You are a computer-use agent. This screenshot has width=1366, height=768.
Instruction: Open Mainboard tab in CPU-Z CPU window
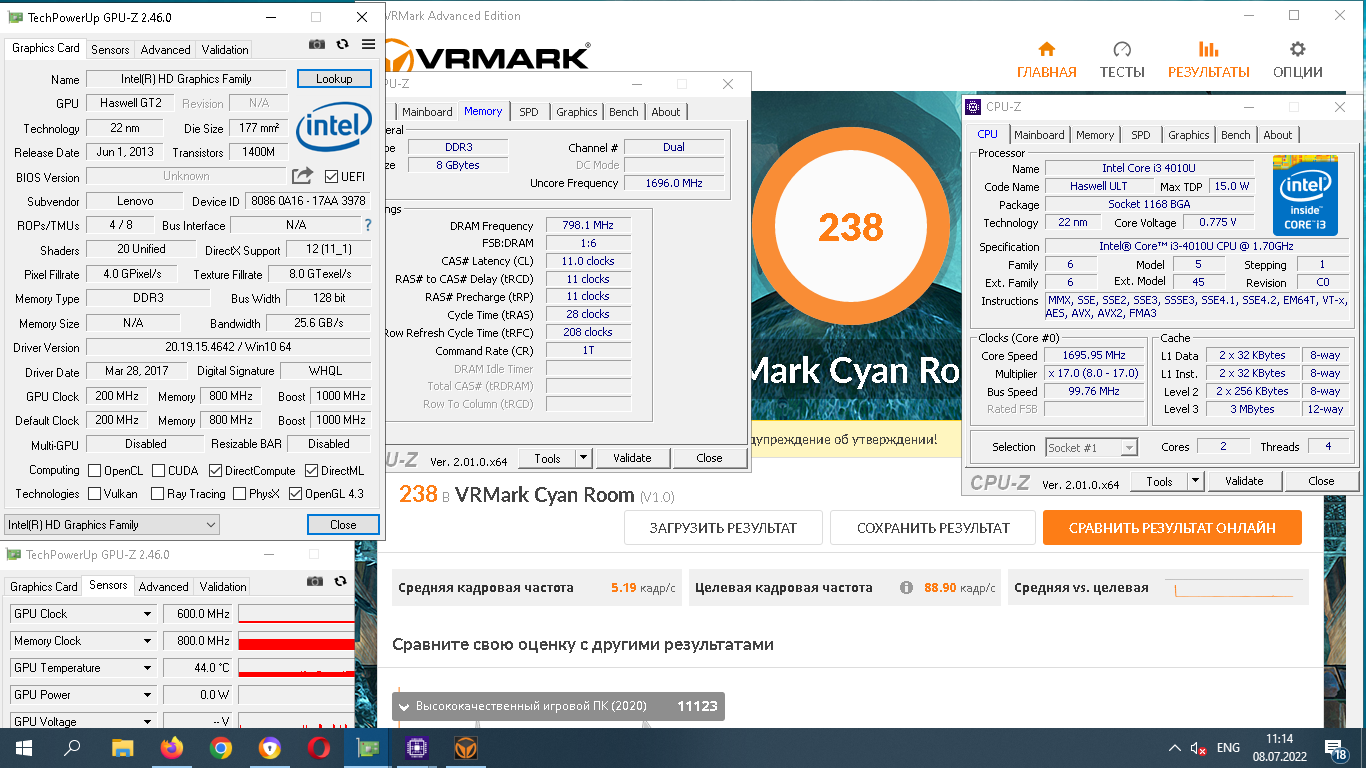pos(1039,135)
